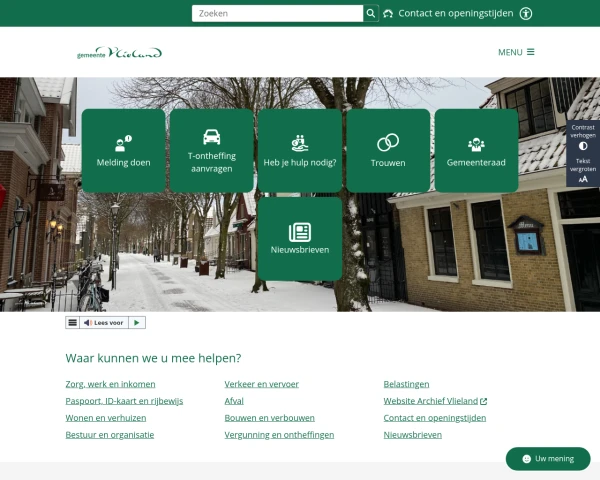600x480 pixels.
Task: Open the Gemeenteraad tile
Action: coord(476,150)
